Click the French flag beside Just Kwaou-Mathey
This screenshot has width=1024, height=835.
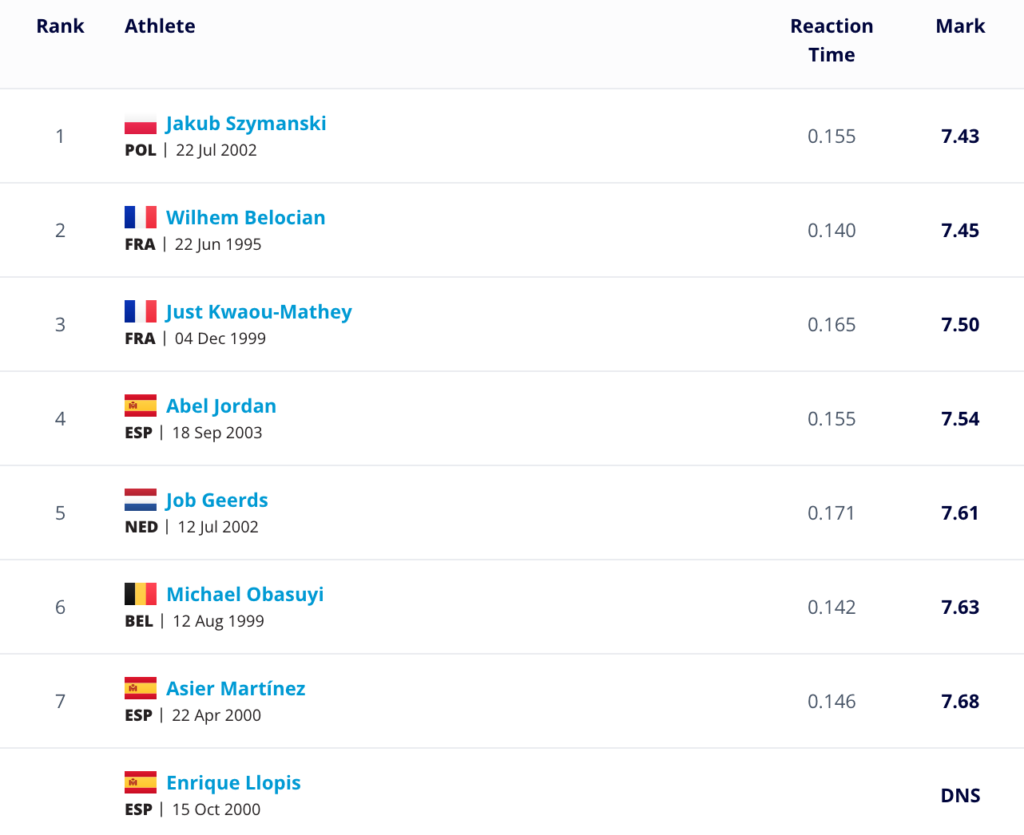[140, 312]
